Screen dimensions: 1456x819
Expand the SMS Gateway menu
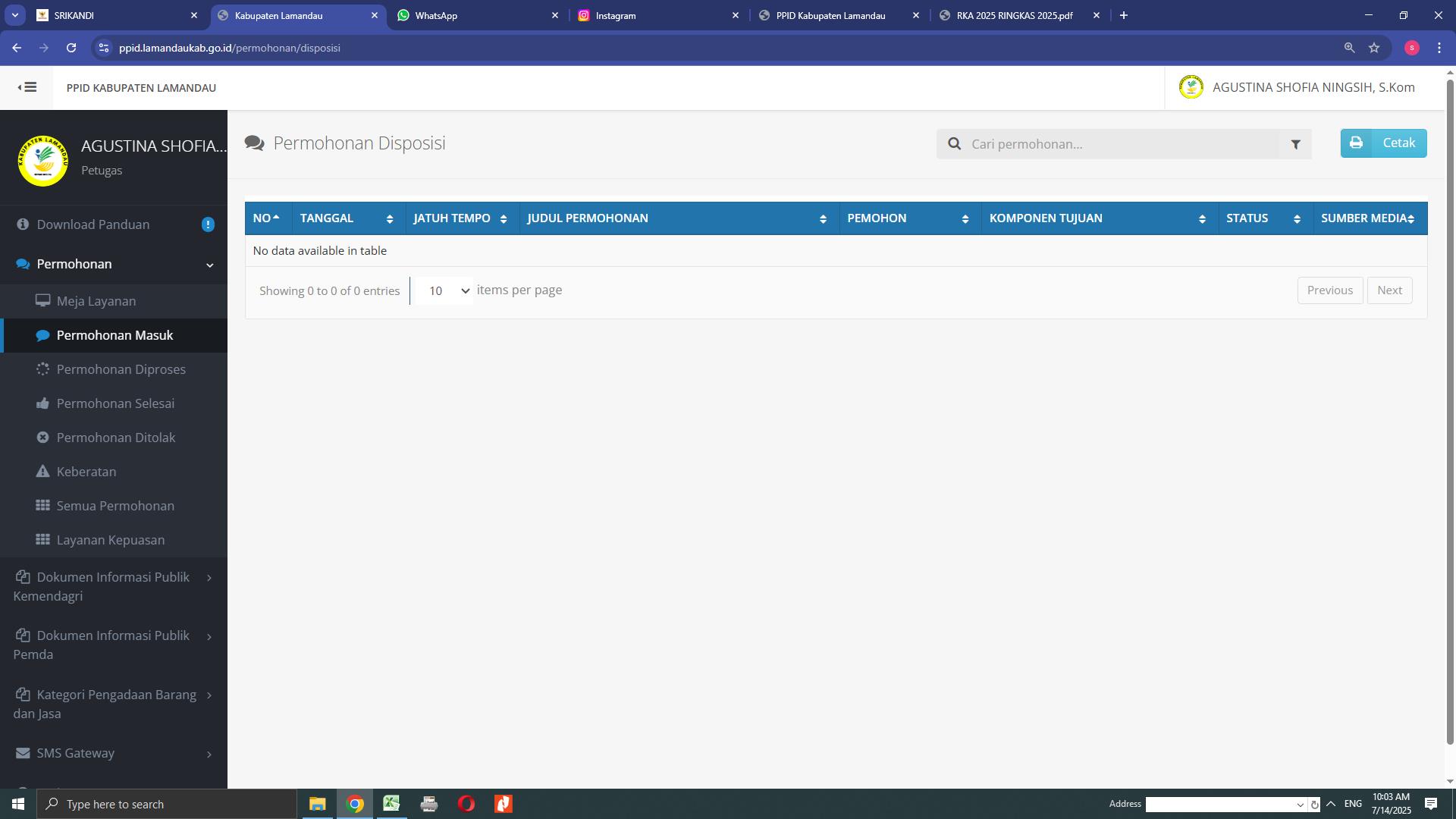114,753
